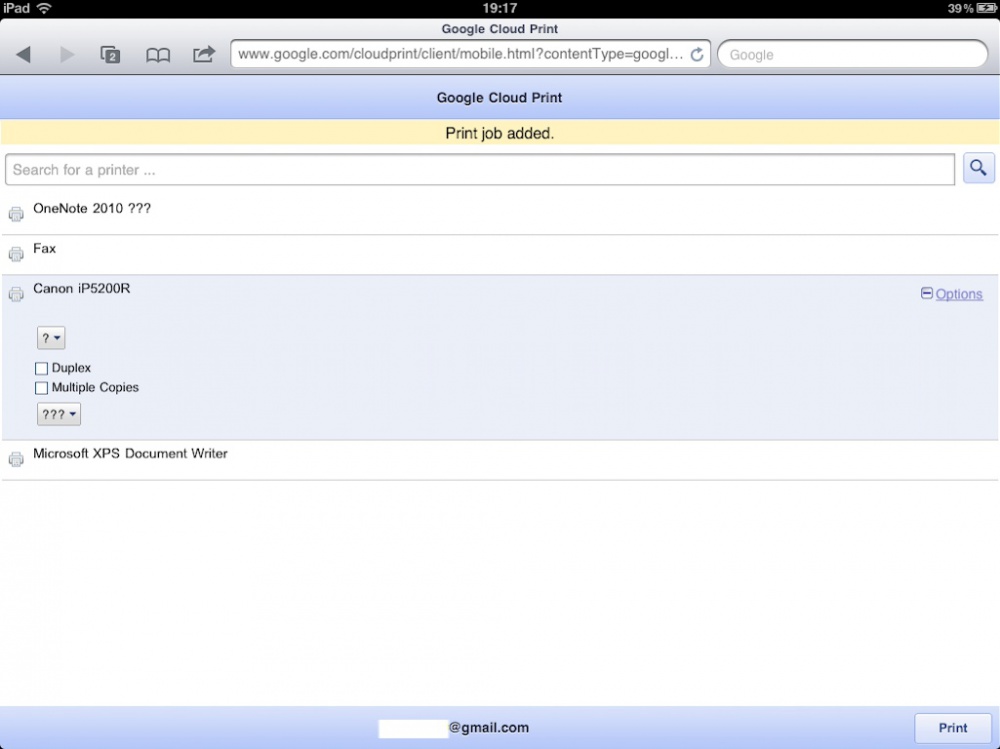Viewport: 1000px width, 749px height.
Task: Open the '?' dropdown above Duplex
Action: pos(51,338)
